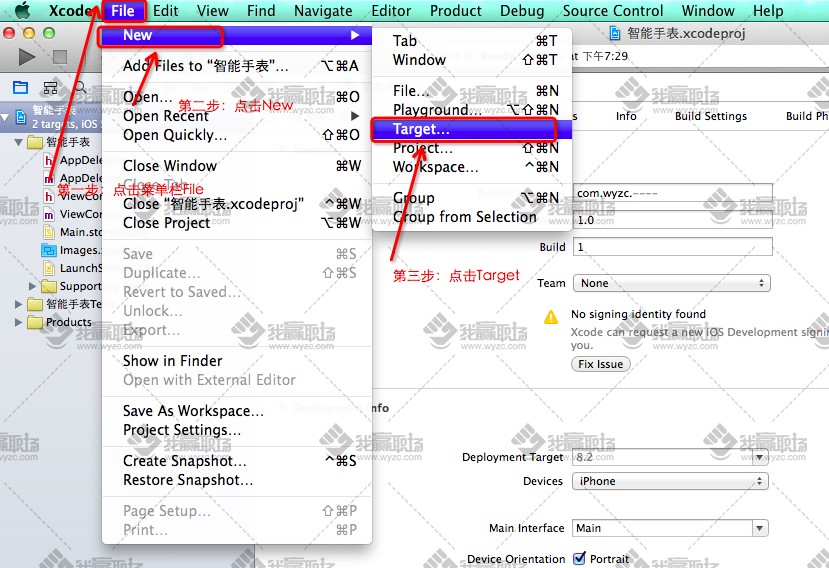Switch to the Build Settings tab
Viewport: 829px width, 568px height.
tap(711, 116)
